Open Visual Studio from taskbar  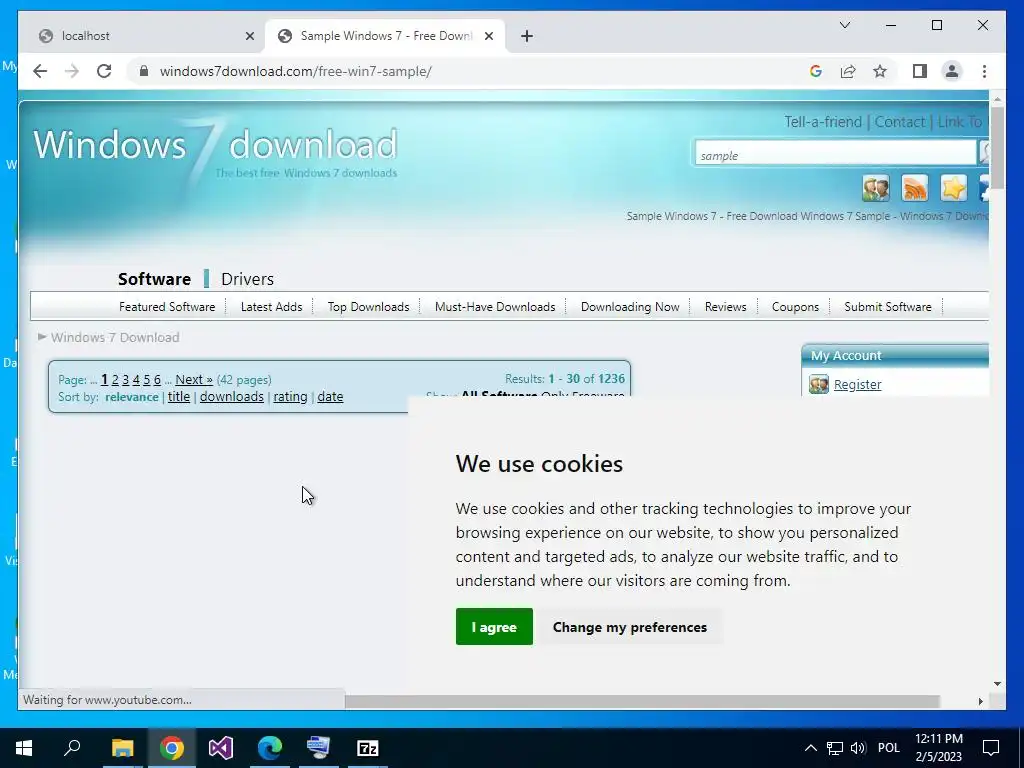(221, 748)
